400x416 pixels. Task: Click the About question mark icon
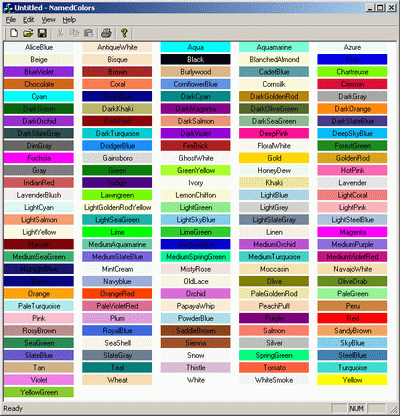point(124,33)
